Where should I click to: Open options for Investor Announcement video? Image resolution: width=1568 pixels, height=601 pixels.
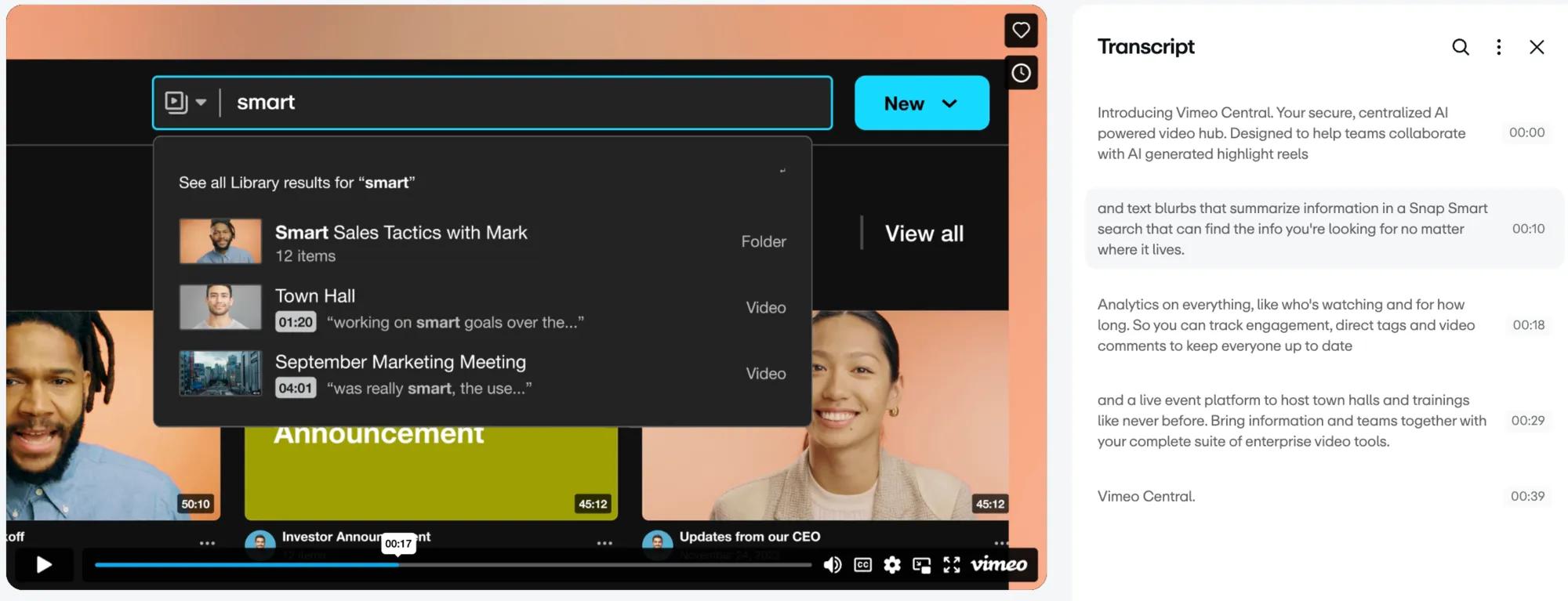[x=604, y=543]
